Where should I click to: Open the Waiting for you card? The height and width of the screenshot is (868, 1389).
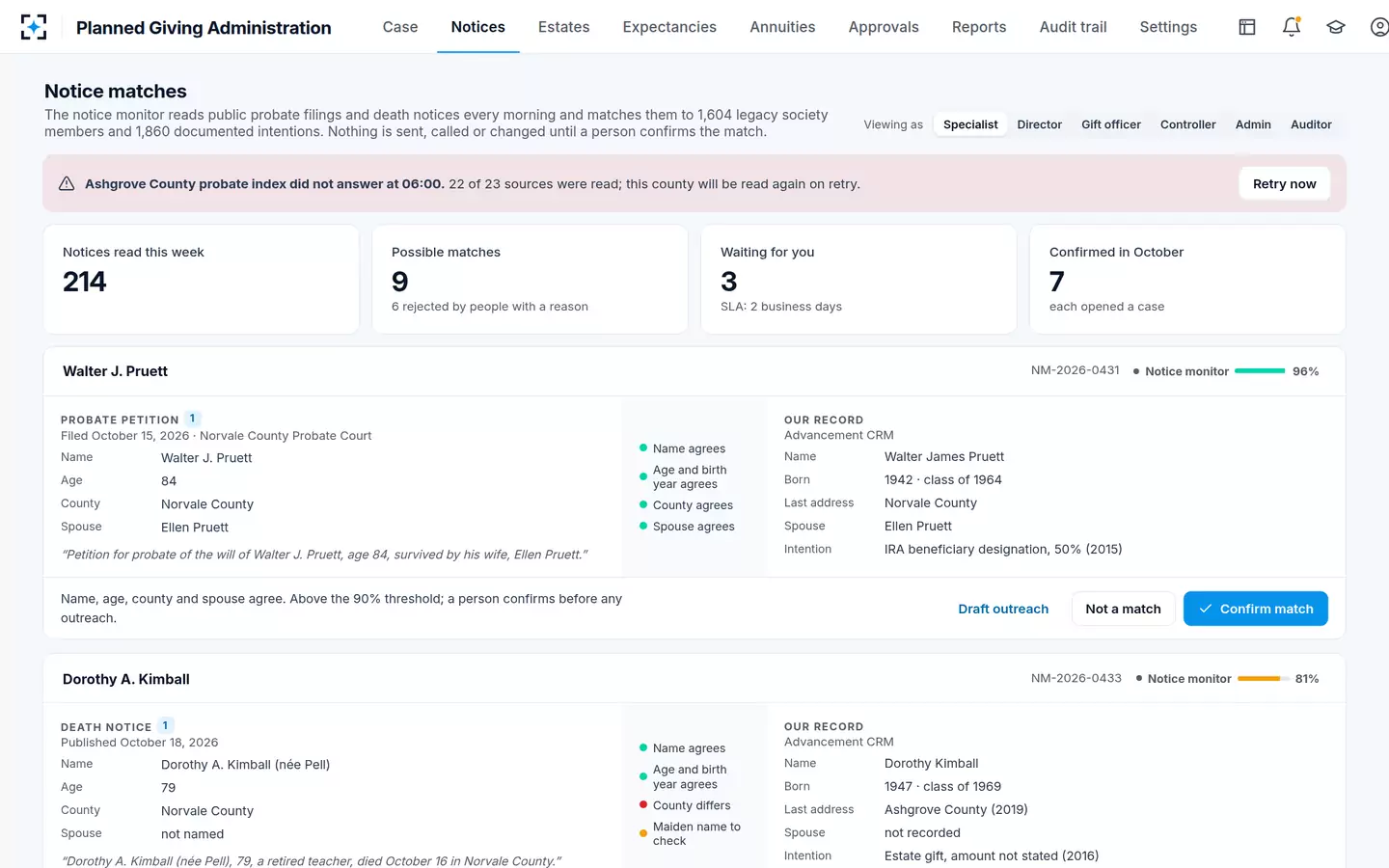click(858, 280)
